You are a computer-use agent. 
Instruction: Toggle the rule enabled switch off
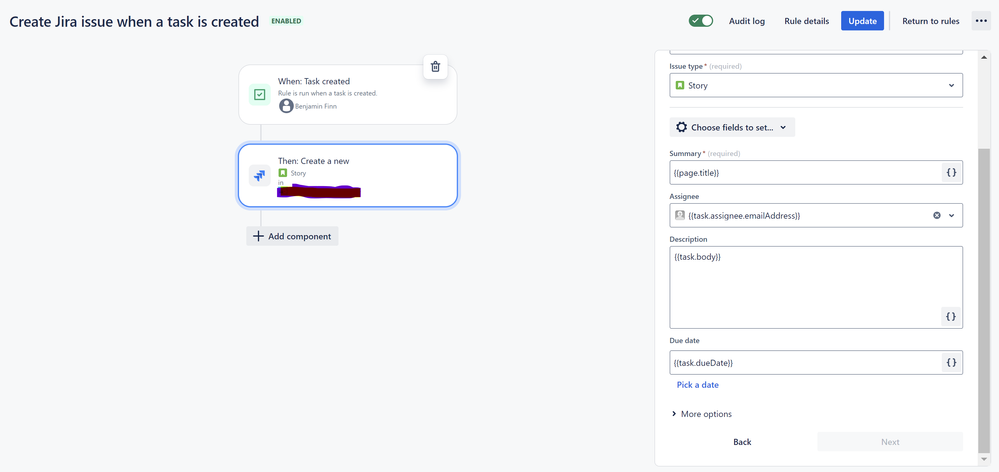(x=701, y=21)
